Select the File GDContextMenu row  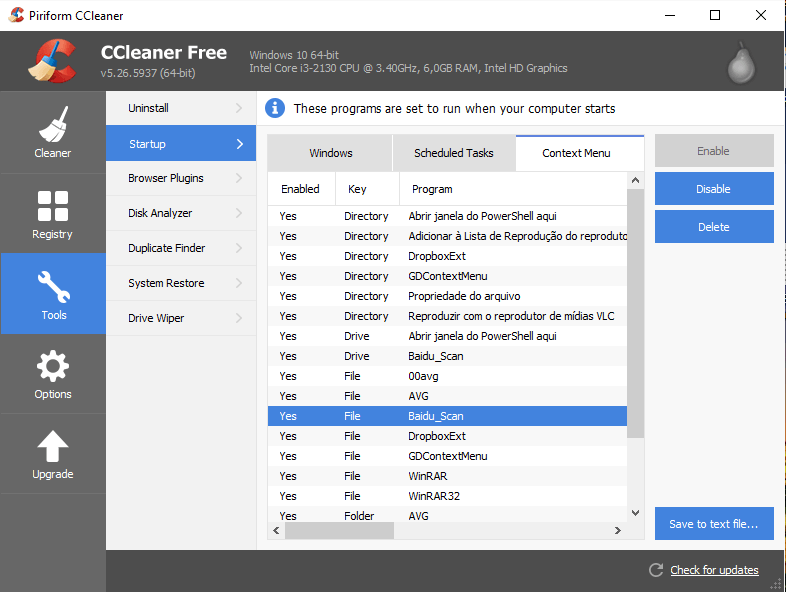coord(447,456)
